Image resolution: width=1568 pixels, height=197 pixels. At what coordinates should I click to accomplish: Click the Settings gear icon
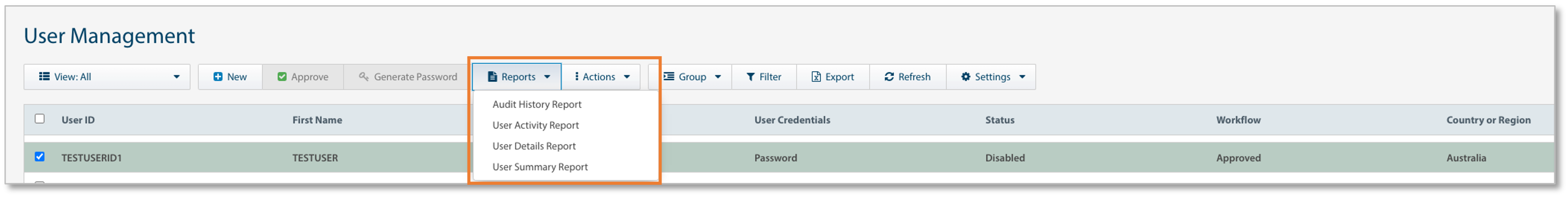point(965,77)
